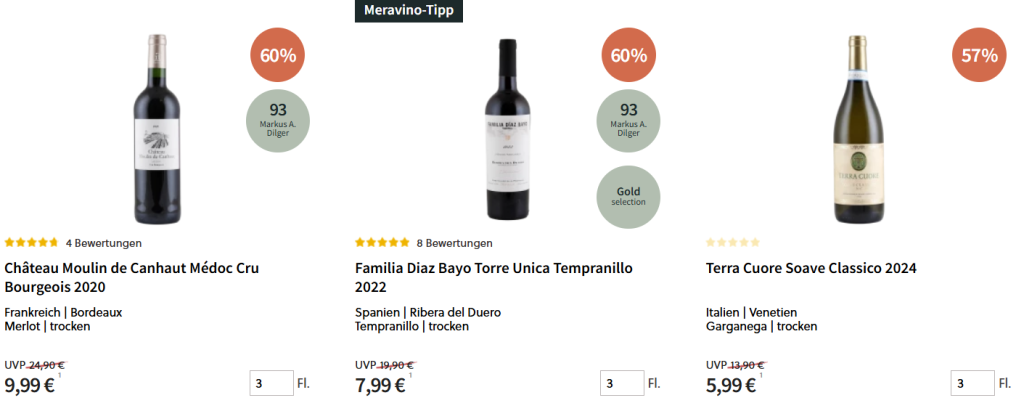The width and height of the screenshot is (1024, 403).
Task: Focus the quantity field for the 5,99 € wine
Action: (x=973, y=384)
